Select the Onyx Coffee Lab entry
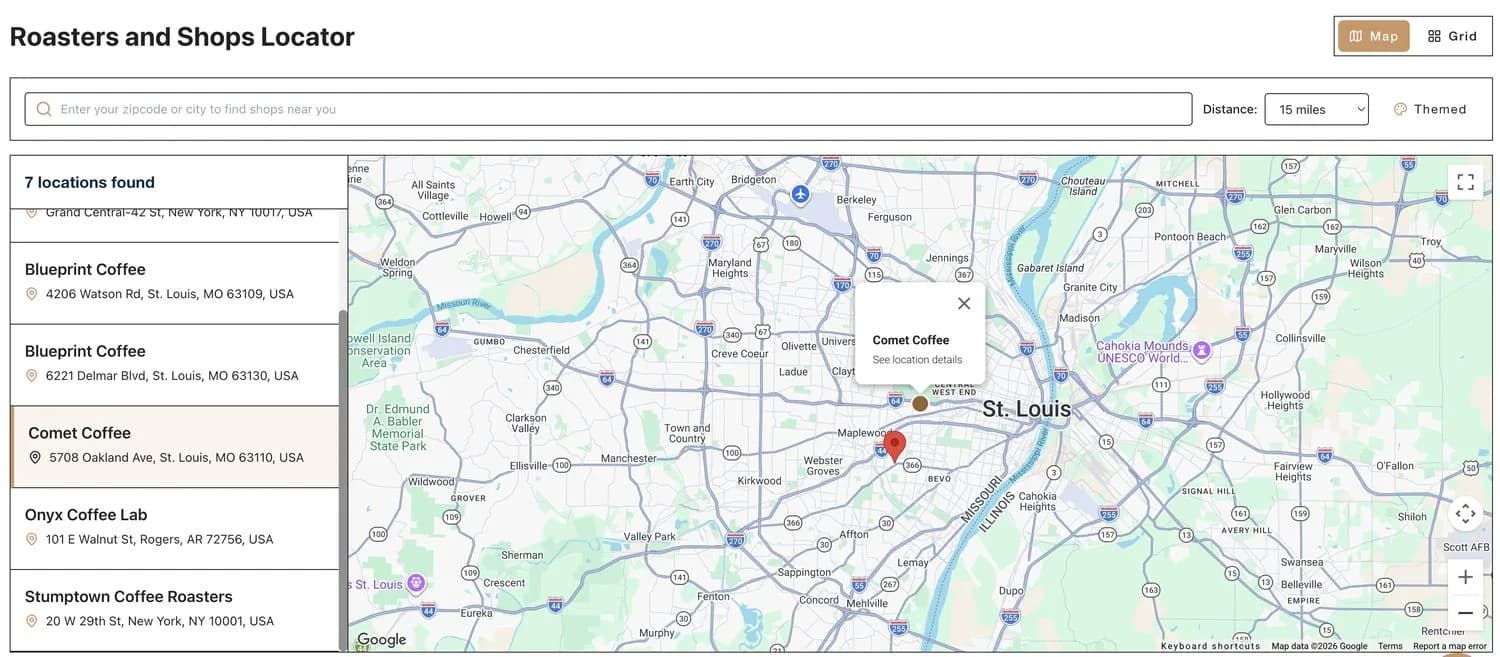Viewport: 1500px width, 657px height. pos(174,529)
